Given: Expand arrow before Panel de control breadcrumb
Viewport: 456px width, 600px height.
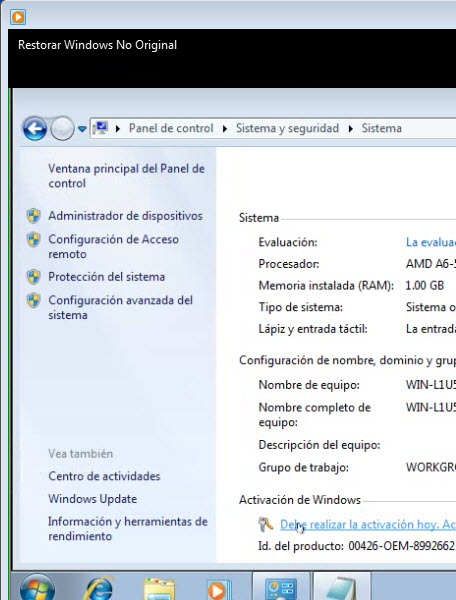Looking at the screenshot, I should tap(118, 129).
